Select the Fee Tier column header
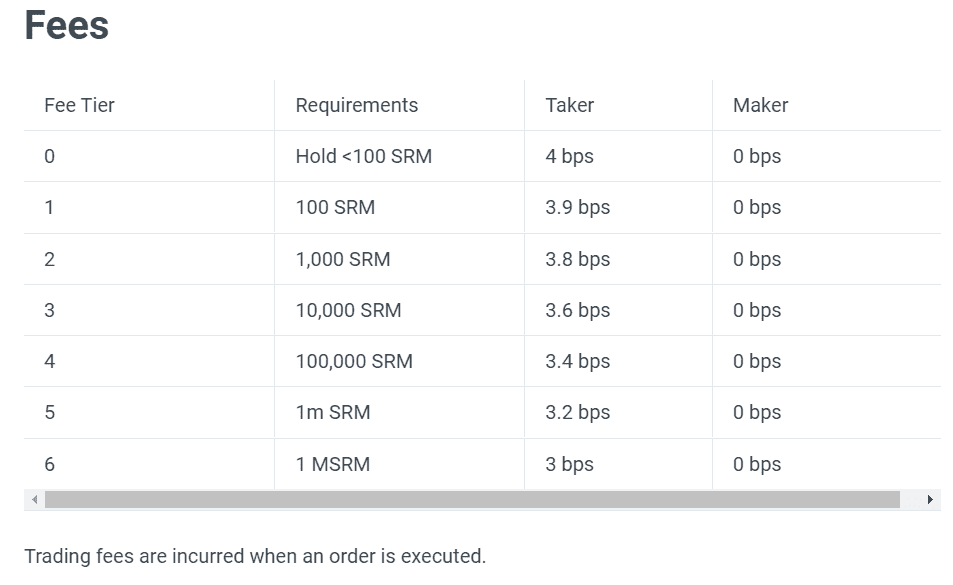The image size is (953, 585). tap(80, 105)
